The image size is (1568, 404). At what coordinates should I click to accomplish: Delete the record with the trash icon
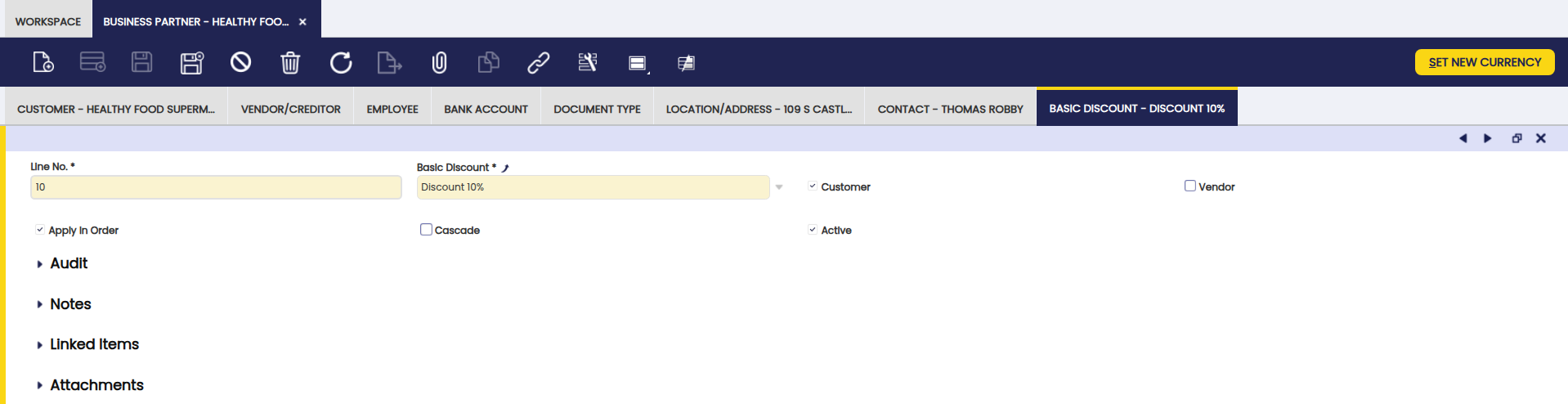290,62
